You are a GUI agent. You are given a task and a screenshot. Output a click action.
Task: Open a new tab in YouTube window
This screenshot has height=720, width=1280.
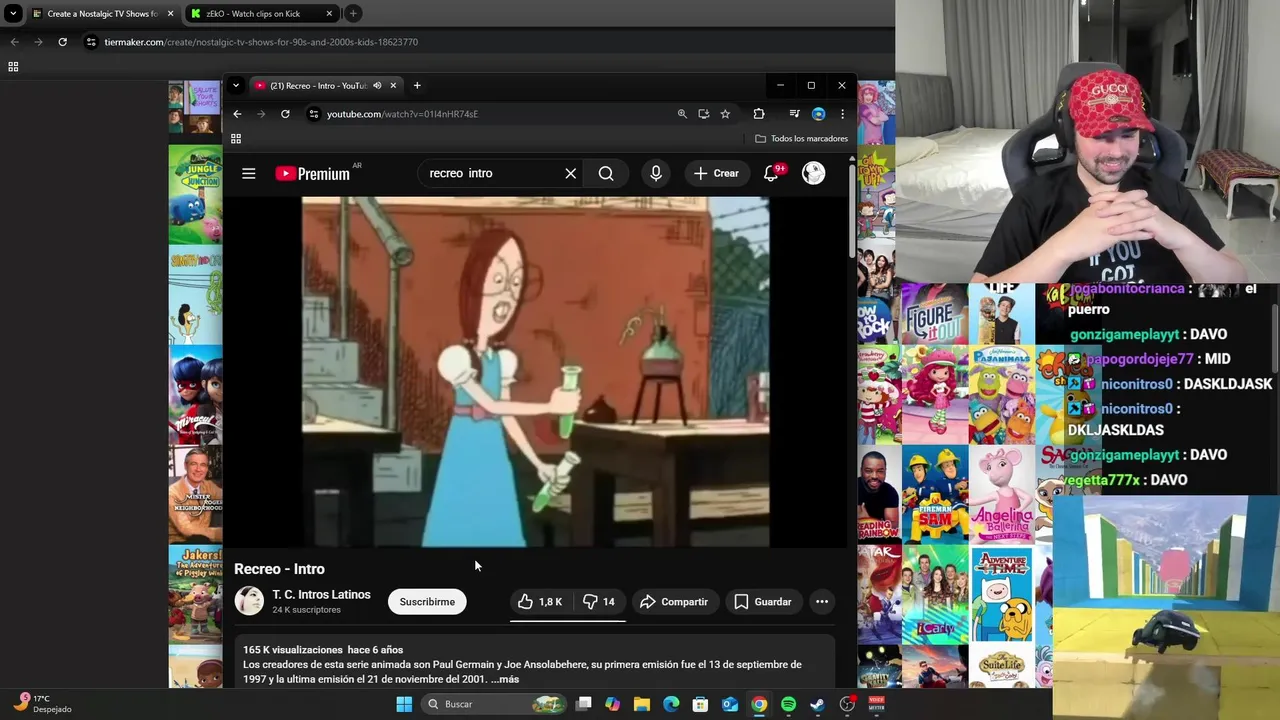coord(417,86)
